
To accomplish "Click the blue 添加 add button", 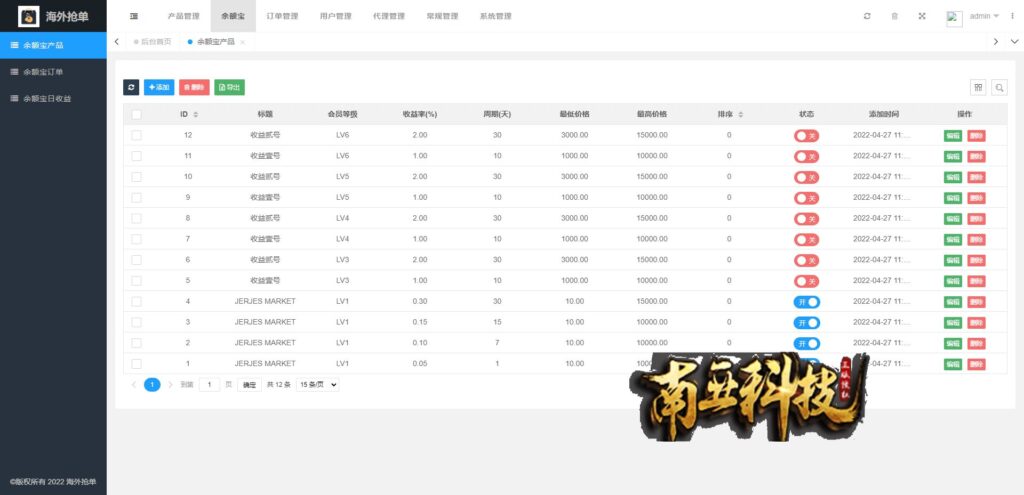I will point(159,88).
